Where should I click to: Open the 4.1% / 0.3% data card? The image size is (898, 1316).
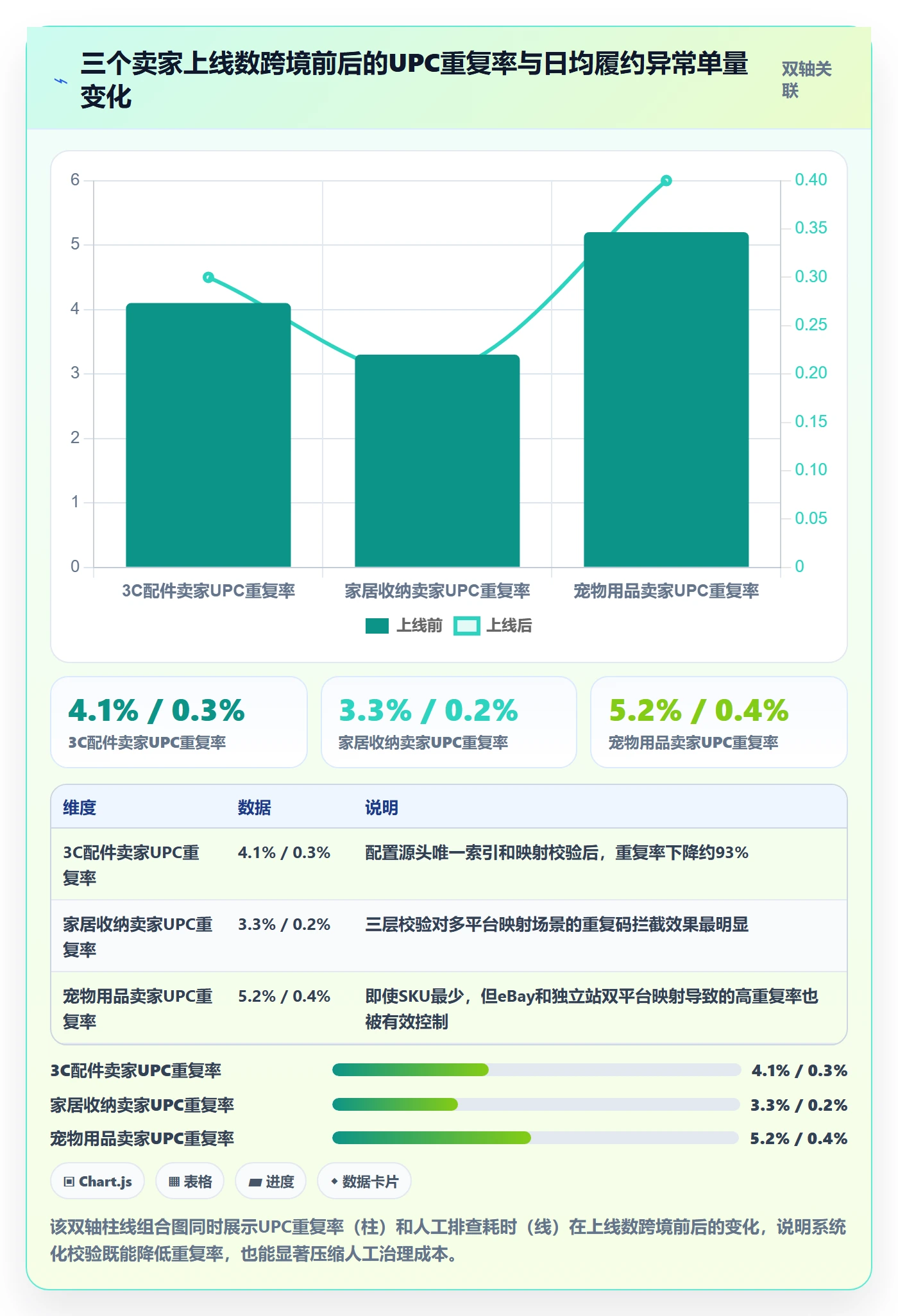179,722
